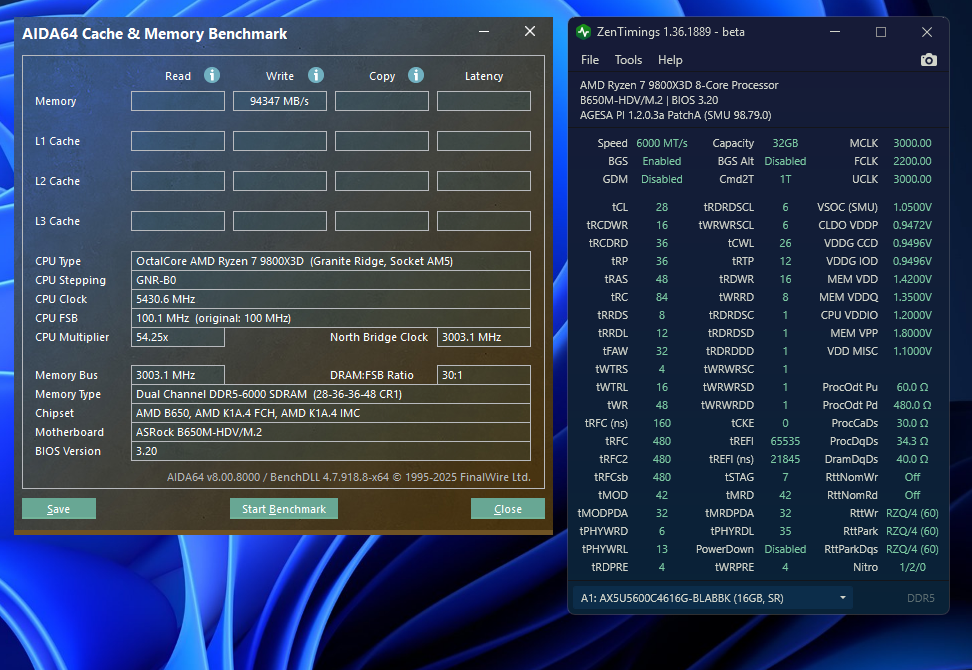Click the Memory Type DDR5-6000 field
This screenshot has width=972, height=670.
330,394
